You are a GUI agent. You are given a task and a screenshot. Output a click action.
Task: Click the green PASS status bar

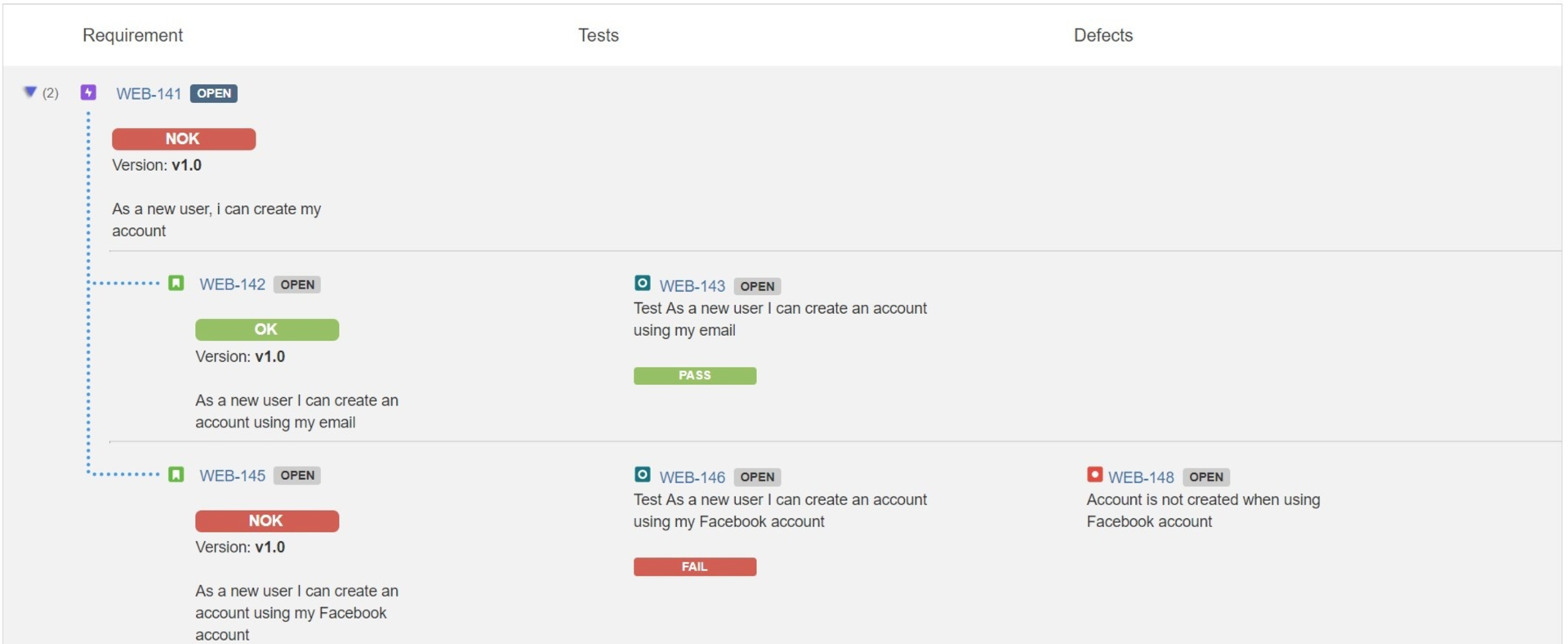click(x=695, y=375)
